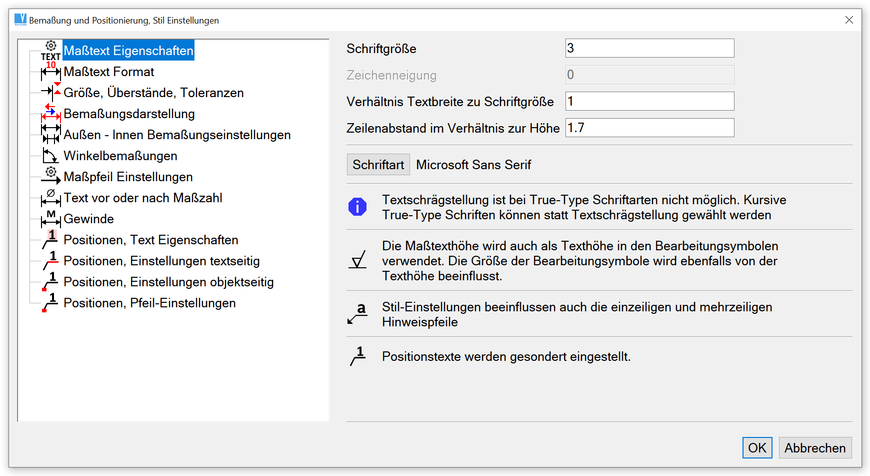The width and height of the screenshot is (870, 476).
Task: Confirm the dialog with OK
Action: (x=757, y=448)
